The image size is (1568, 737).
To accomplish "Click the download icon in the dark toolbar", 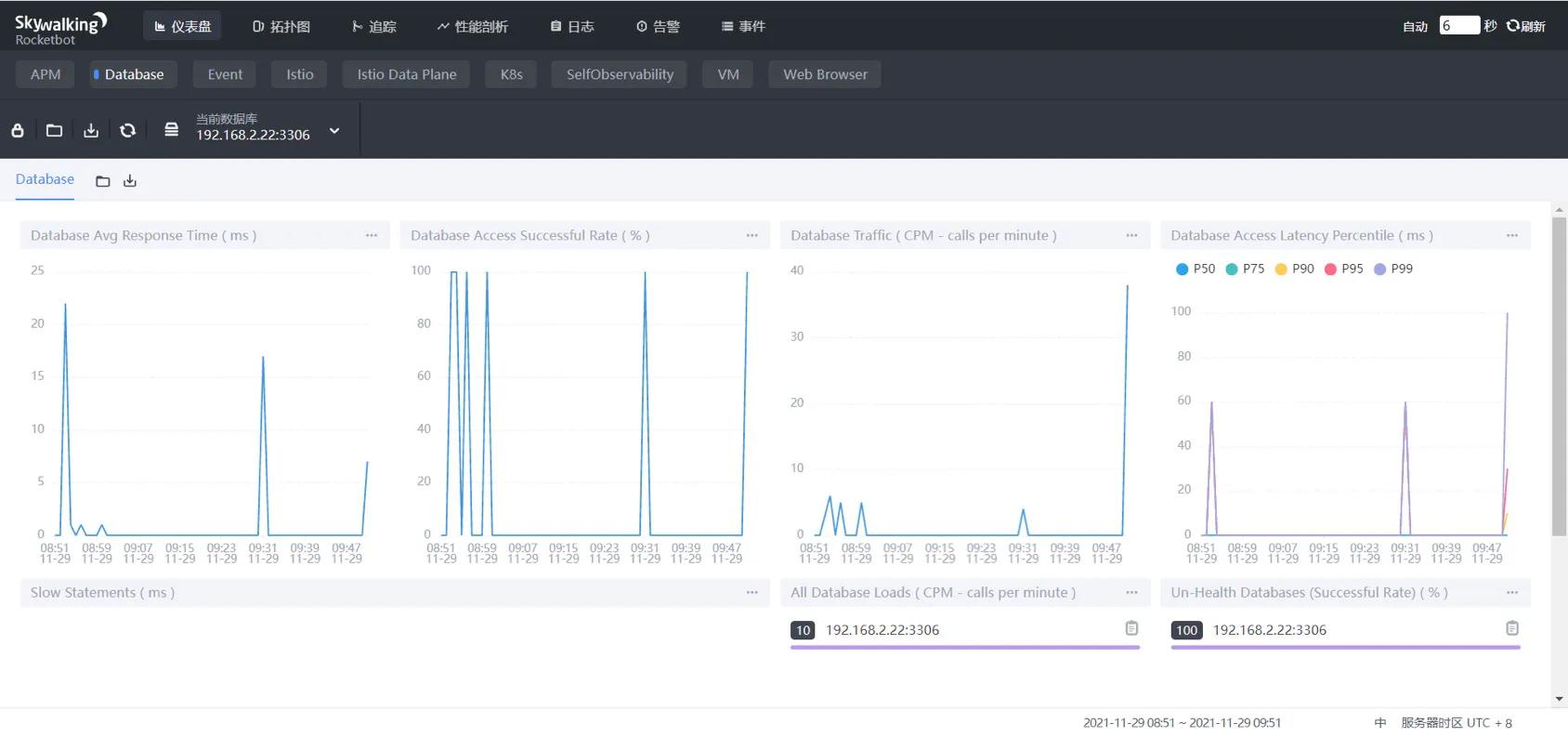I will pos(91,131).
